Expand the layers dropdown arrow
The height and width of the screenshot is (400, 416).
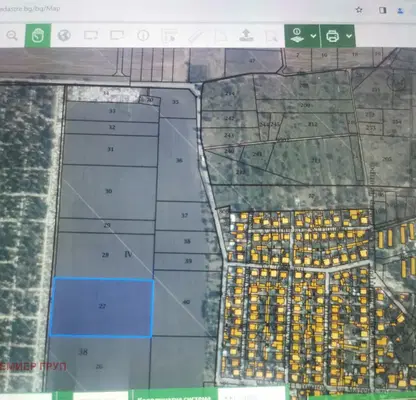click(x=313, y=36)
